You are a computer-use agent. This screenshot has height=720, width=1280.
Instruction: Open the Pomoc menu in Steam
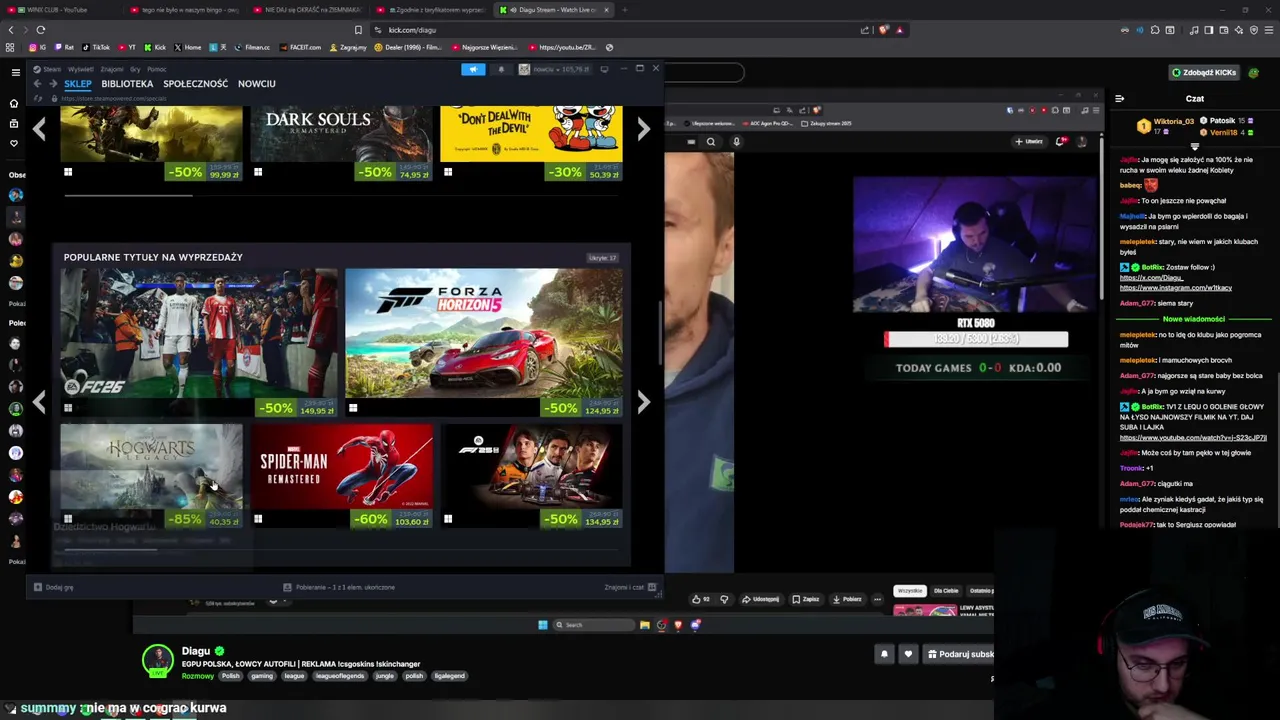tap(156, 69)
